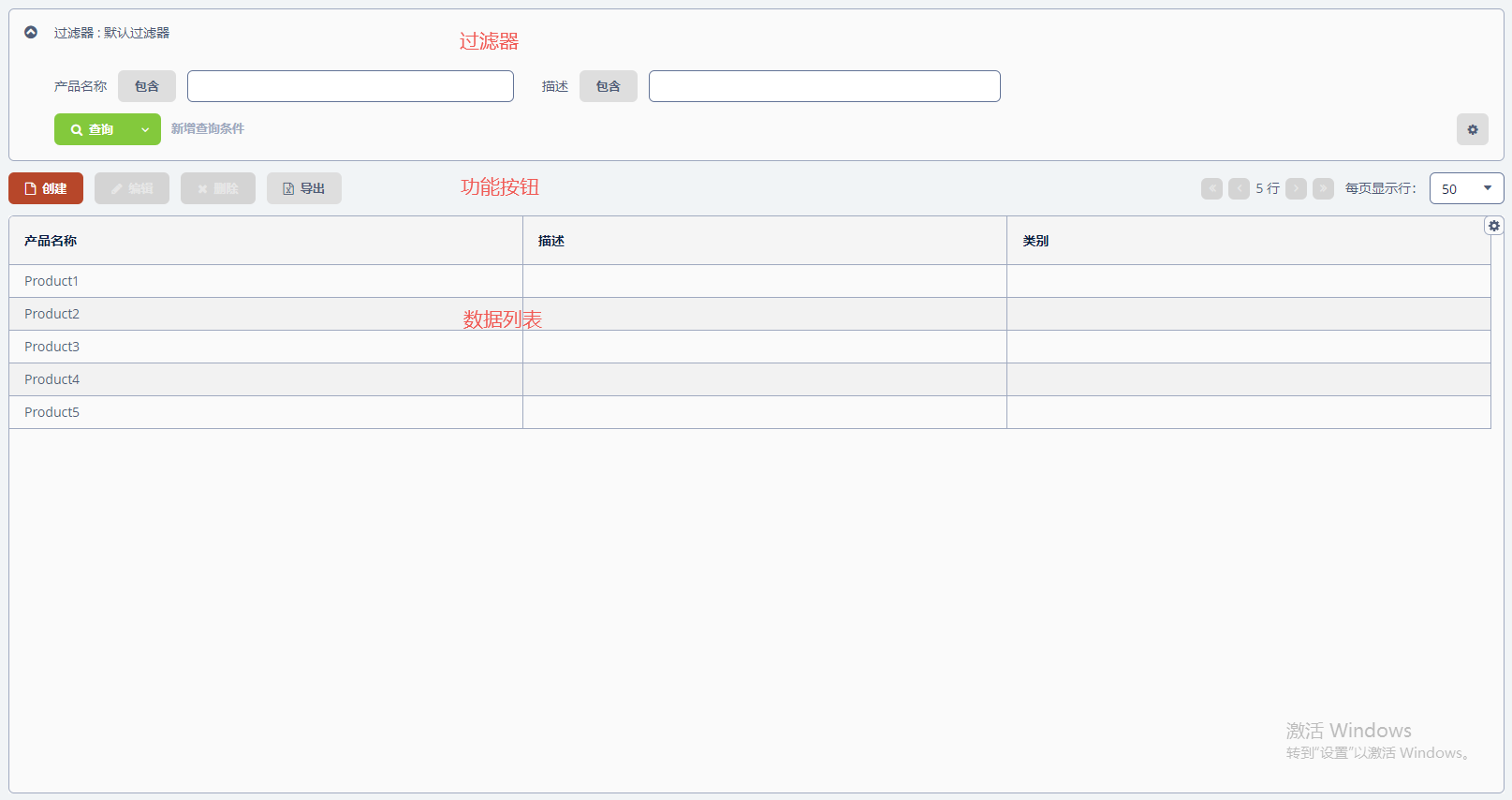Click 新增查询条件 link

pos(207,129)
